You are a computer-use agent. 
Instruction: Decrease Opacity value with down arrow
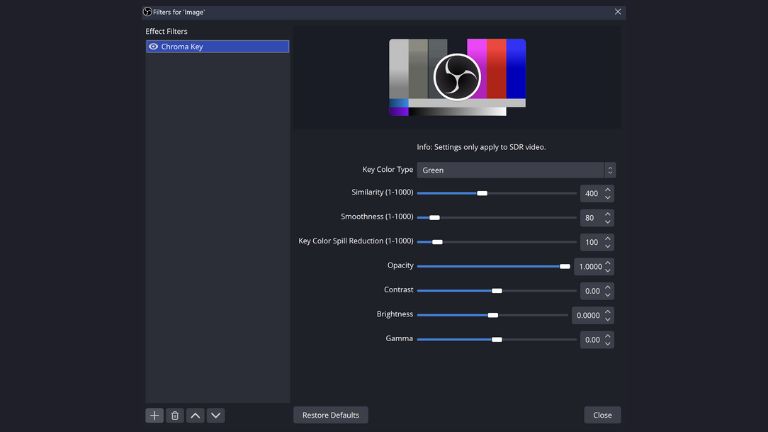tap(607, 270)
